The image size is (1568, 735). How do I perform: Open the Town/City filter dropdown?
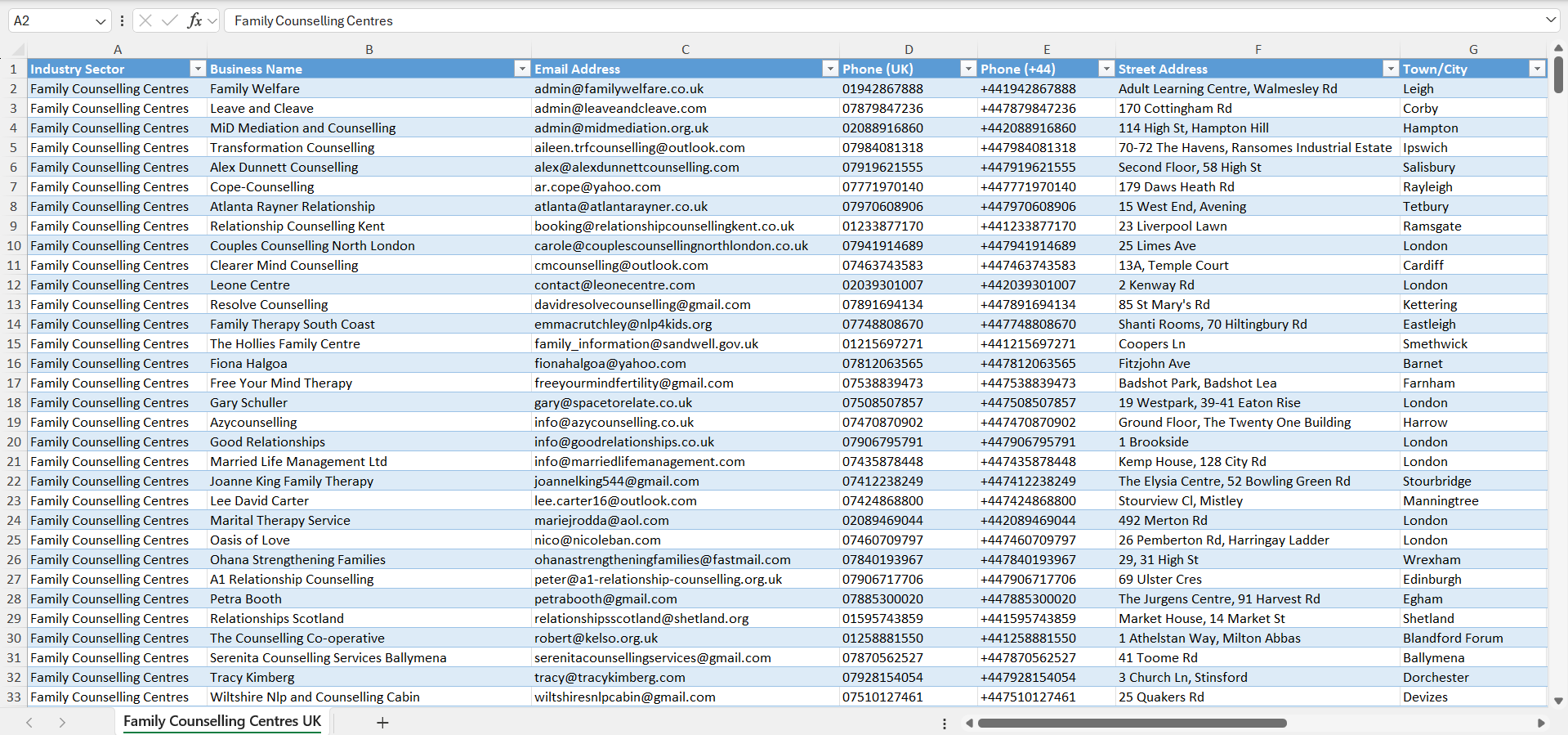1536,69
